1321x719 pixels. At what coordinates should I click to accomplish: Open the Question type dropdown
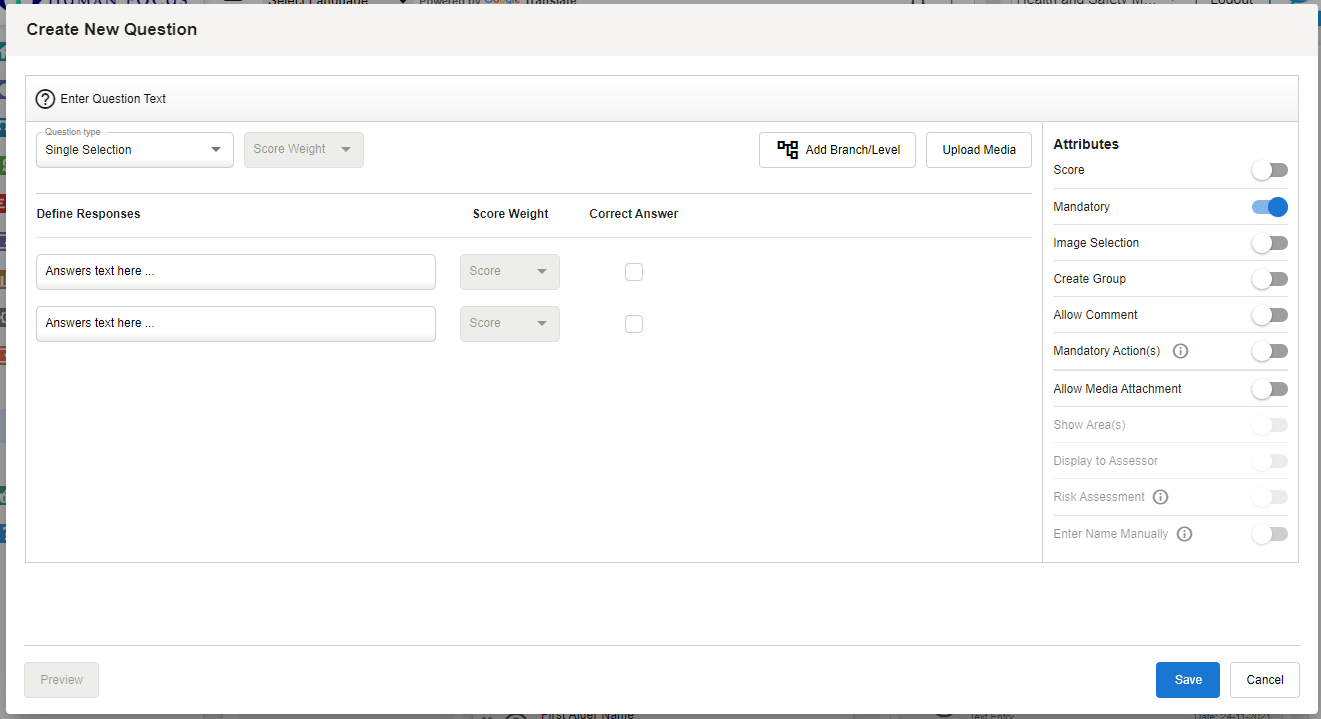point(134,150)
